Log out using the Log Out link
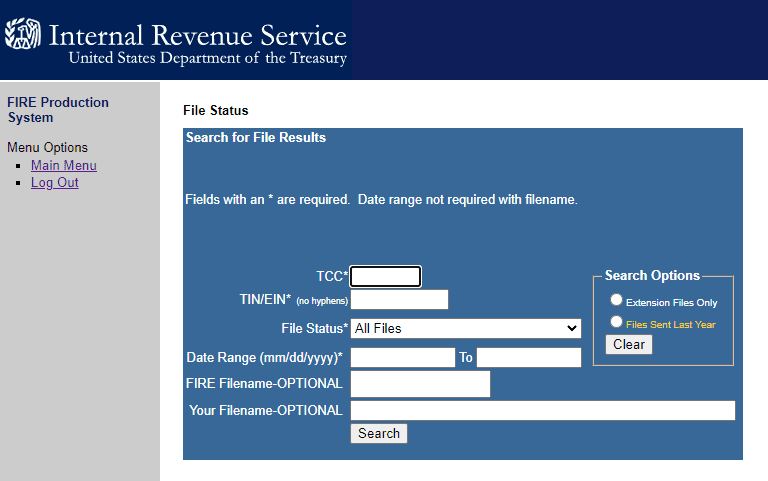This screenshot has height=481, width=768. pos(55,183)
